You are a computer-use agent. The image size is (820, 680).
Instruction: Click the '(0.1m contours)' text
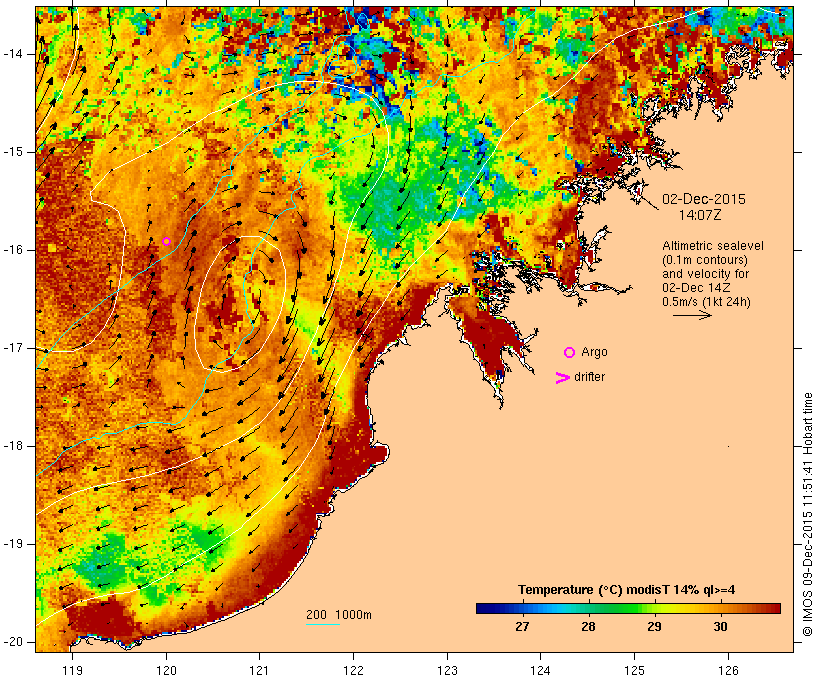[x=704, y=259]
